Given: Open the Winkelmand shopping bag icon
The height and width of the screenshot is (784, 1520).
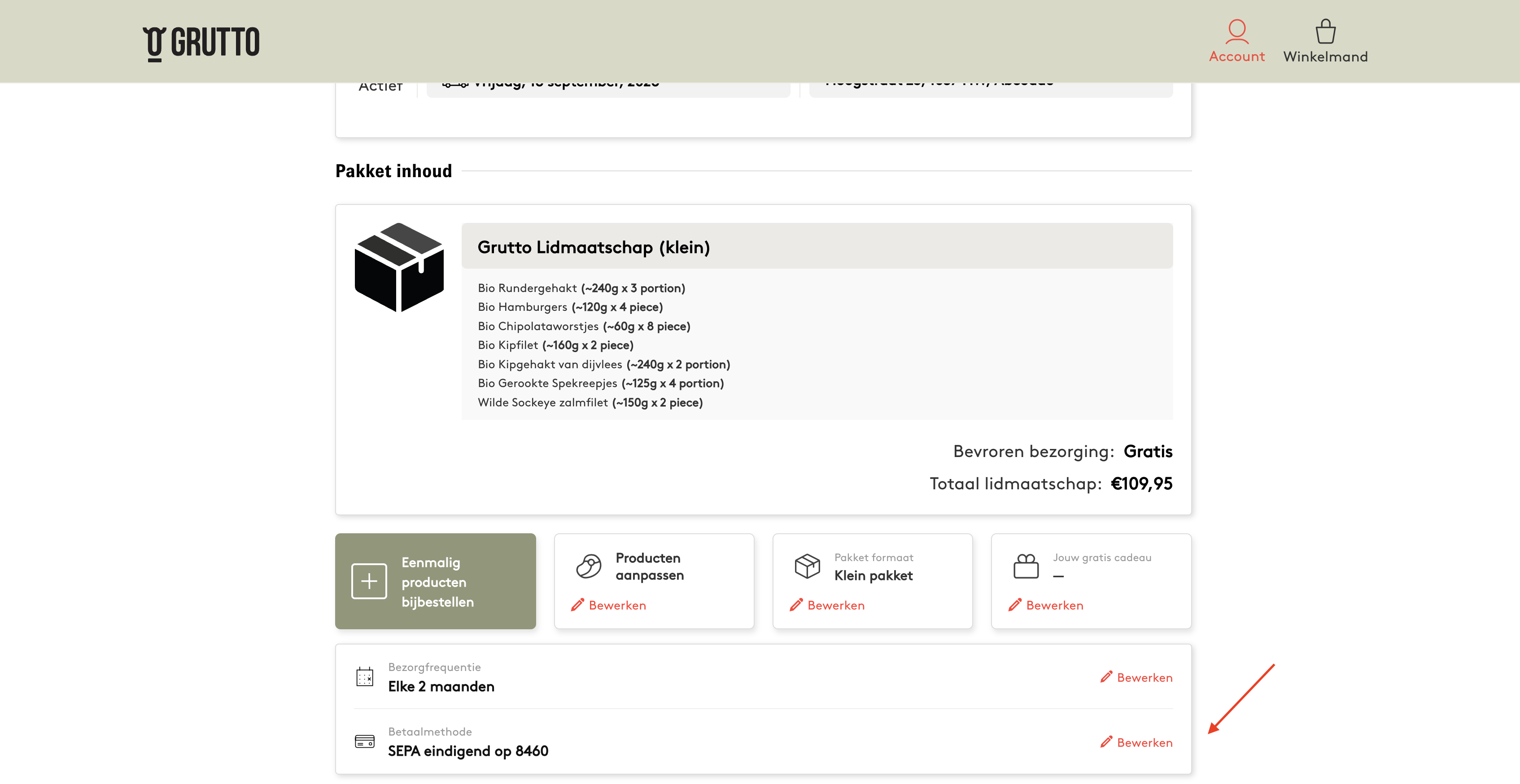Looking at the screenshot, I should click(1325, 31).
